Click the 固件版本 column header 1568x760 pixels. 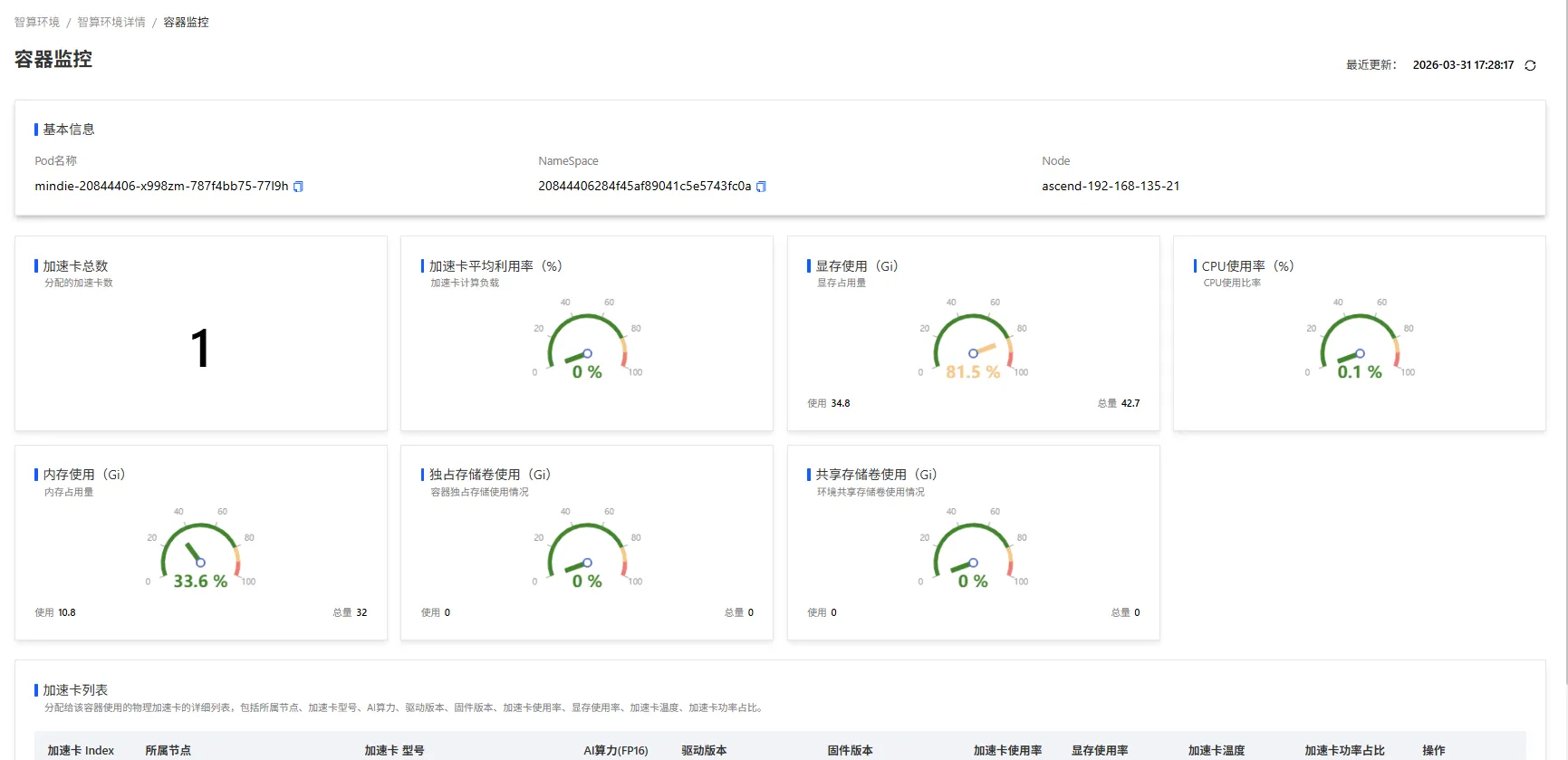850,750
